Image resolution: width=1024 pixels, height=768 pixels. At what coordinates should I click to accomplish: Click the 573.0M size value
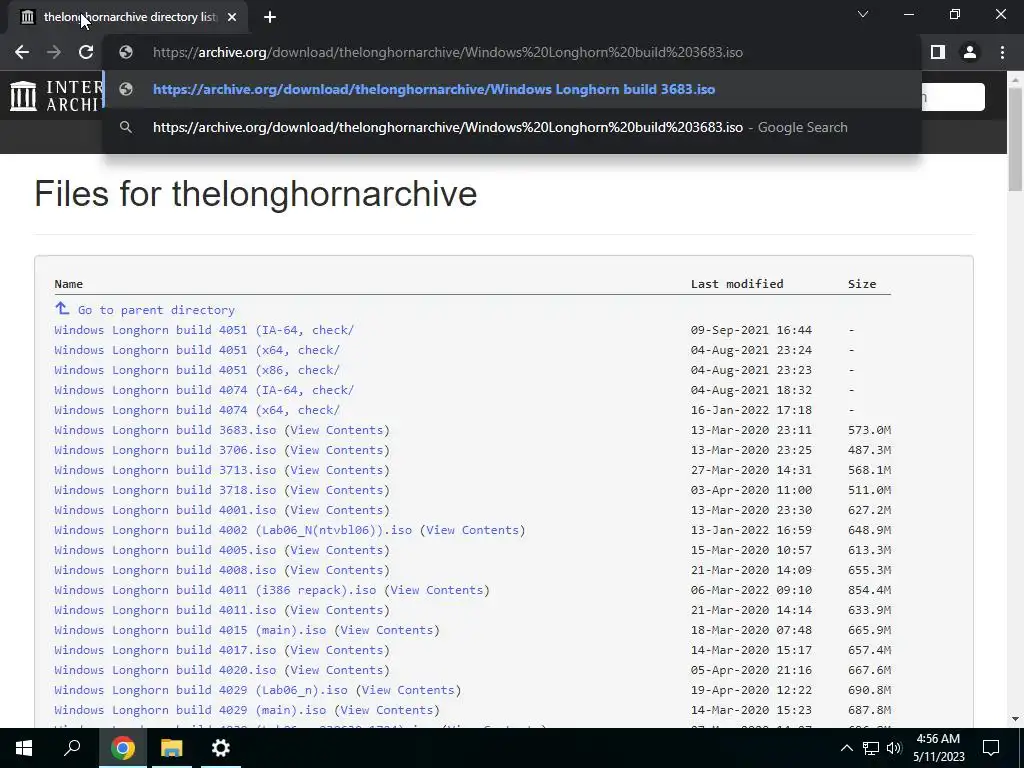(x=869, y=430)
